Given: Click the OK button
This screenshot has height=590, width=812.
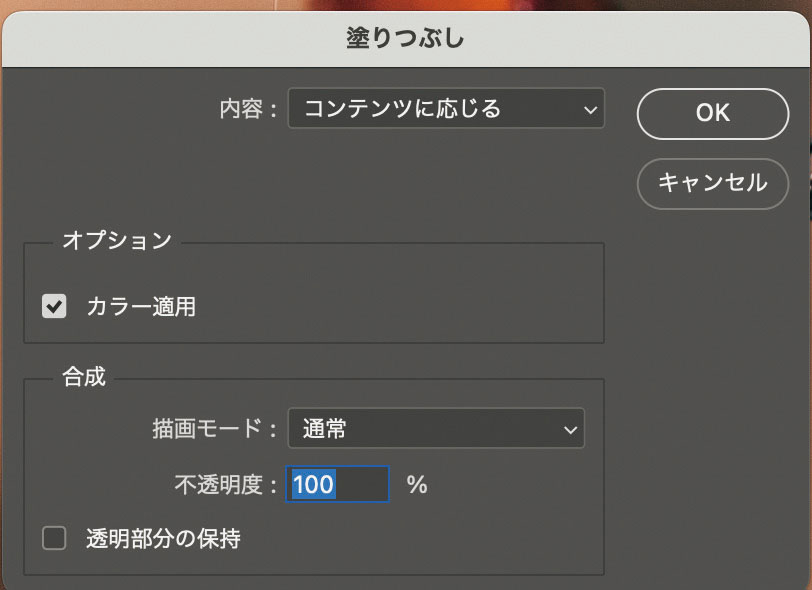Looking at the screenshot, I should [x=712, y=113].
